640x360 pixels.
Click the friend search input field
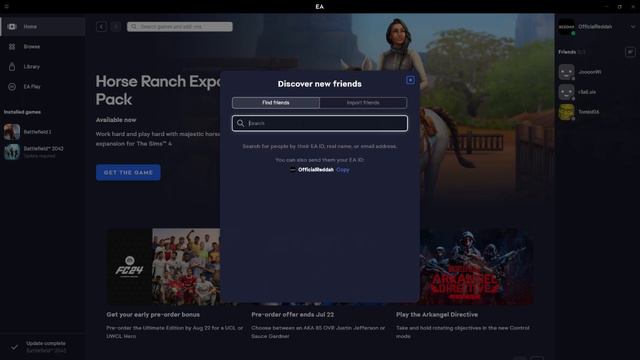pos(320,123)
